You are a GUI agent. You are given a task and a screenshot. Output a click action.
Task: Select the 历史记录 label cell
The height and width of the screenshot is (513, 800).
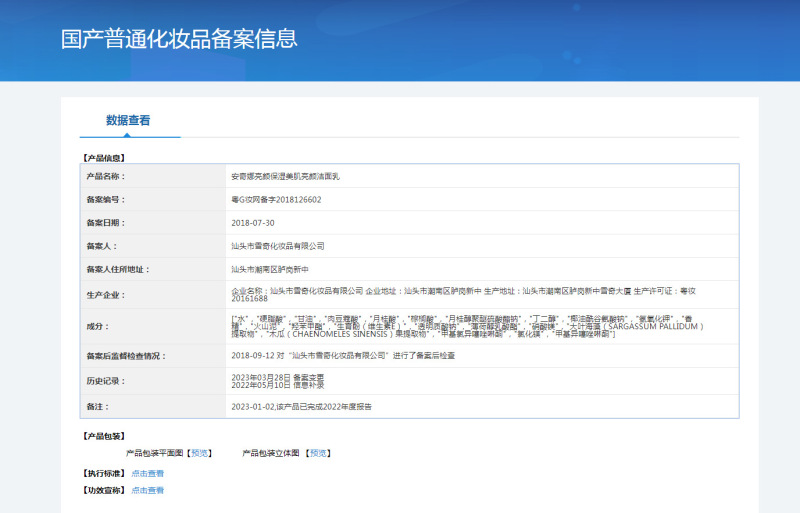point(153,381)
